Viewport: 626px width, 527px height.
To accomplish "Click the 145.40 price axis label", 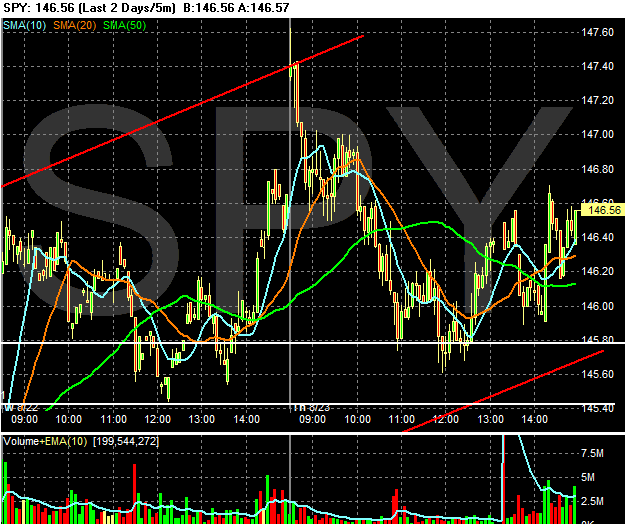I will pyautogui.click(x=598, y=409).
